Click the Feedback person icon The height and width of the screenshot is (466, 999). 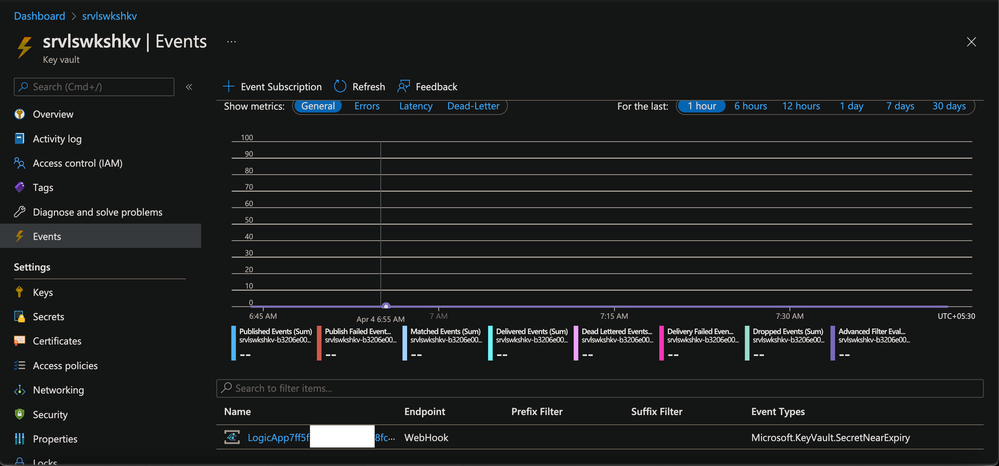pos(403,87)
